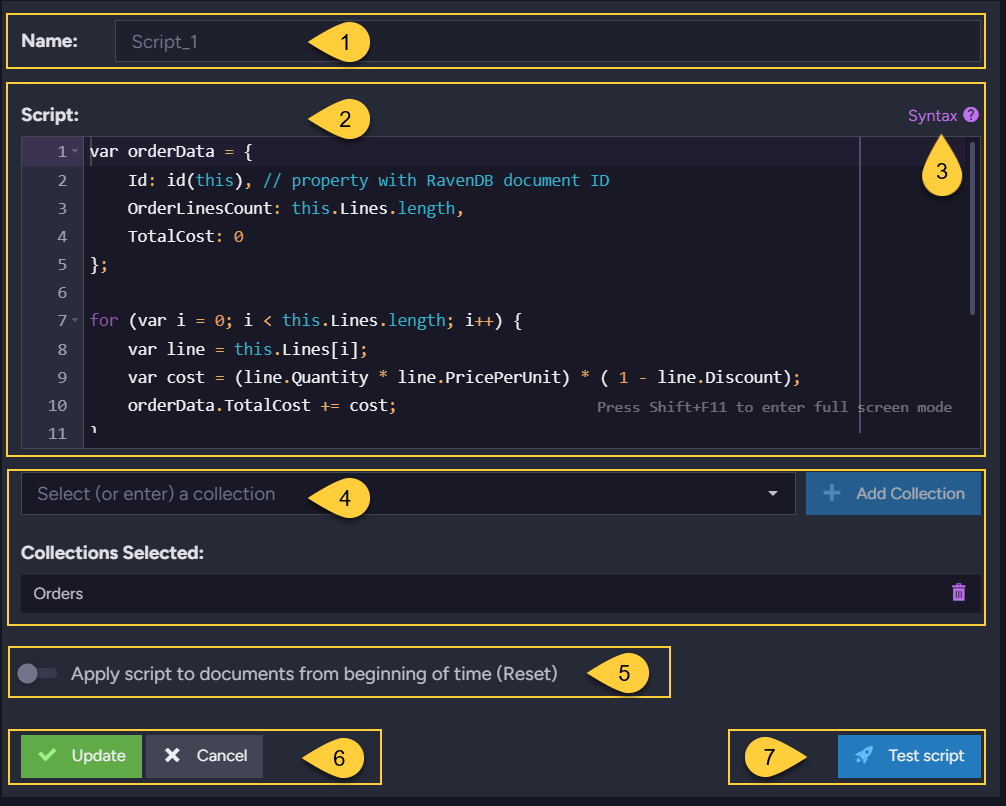Click code line 'var line = this.Lines[i];'
Image resolution: width=1006 pixels, height=806 pixels.
pyautogui.click(x=248, y=349)
